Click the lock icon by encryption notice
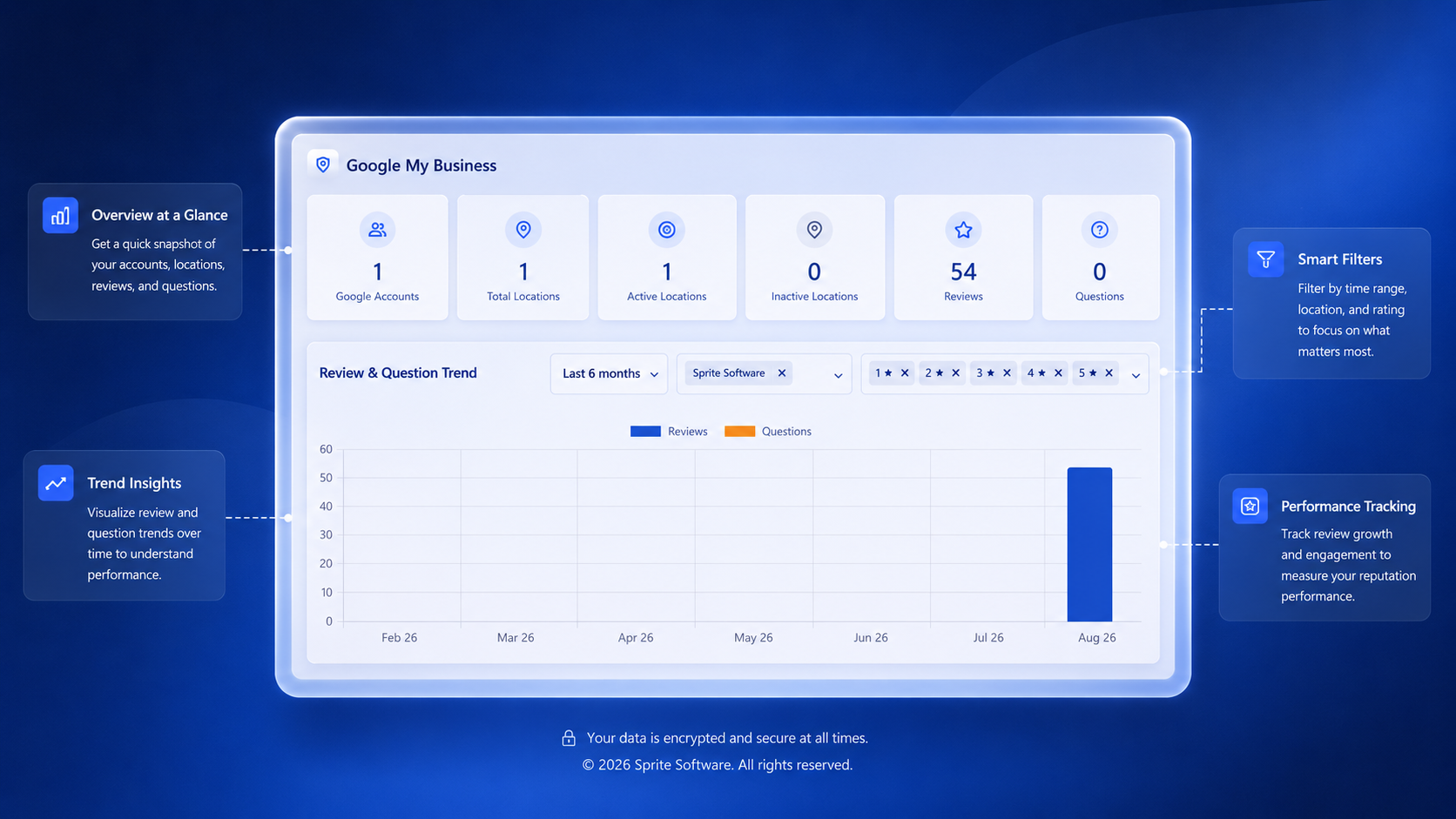The height and width of the screenshot is (819, 1456). click(569, 738)
